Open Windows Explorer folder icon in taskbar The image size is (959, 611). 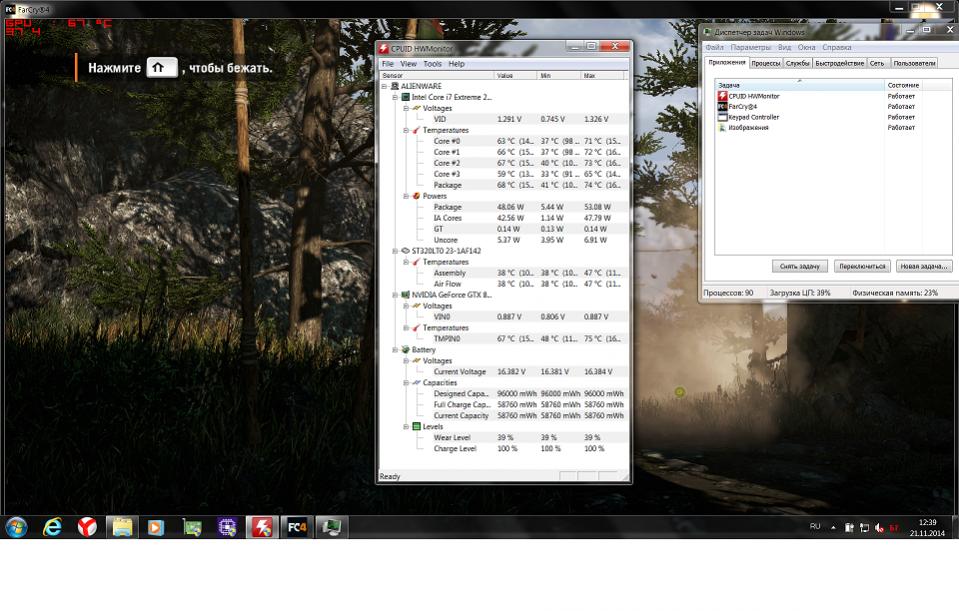[x=122, y=527]
